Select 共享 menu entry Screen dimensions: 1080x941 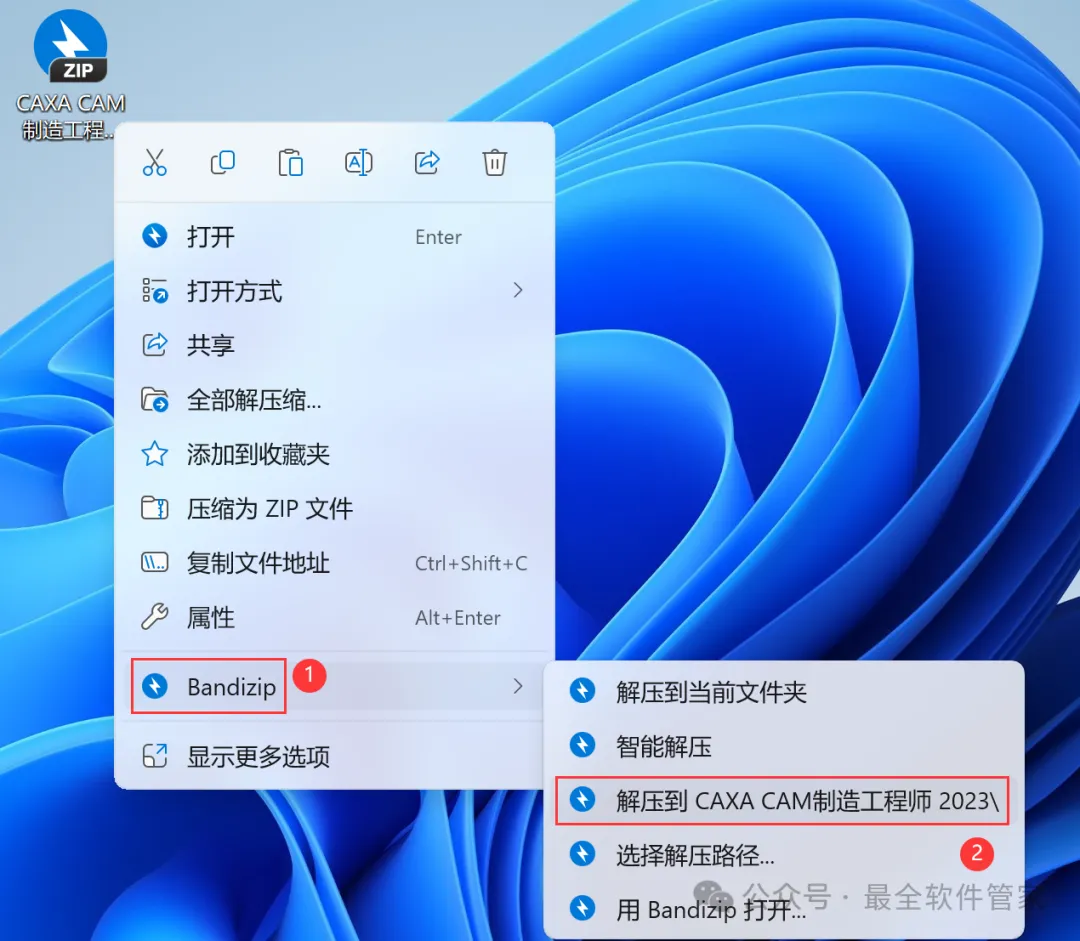click(x=334, y=344)
